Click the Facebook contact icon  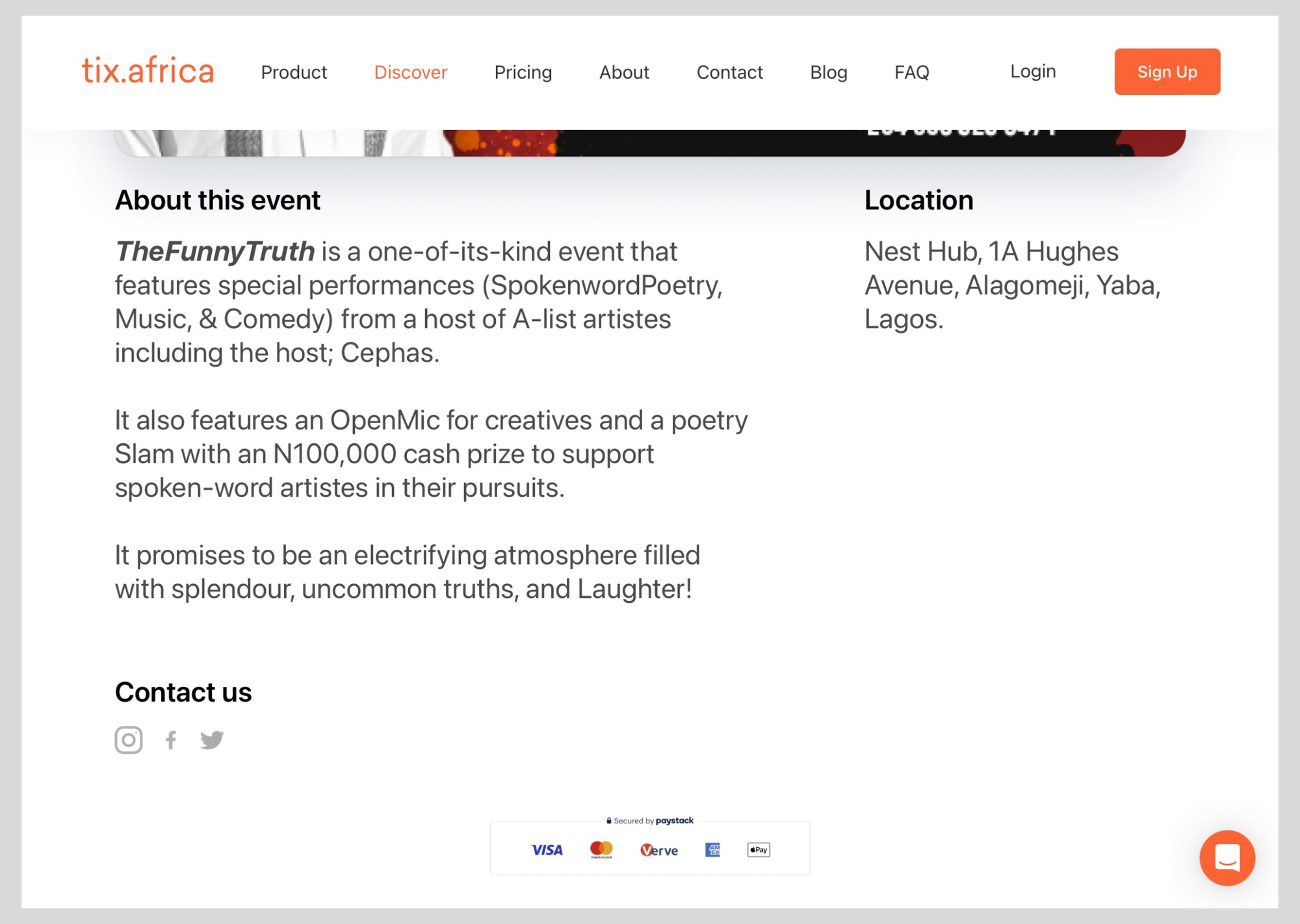coord(171,739)
